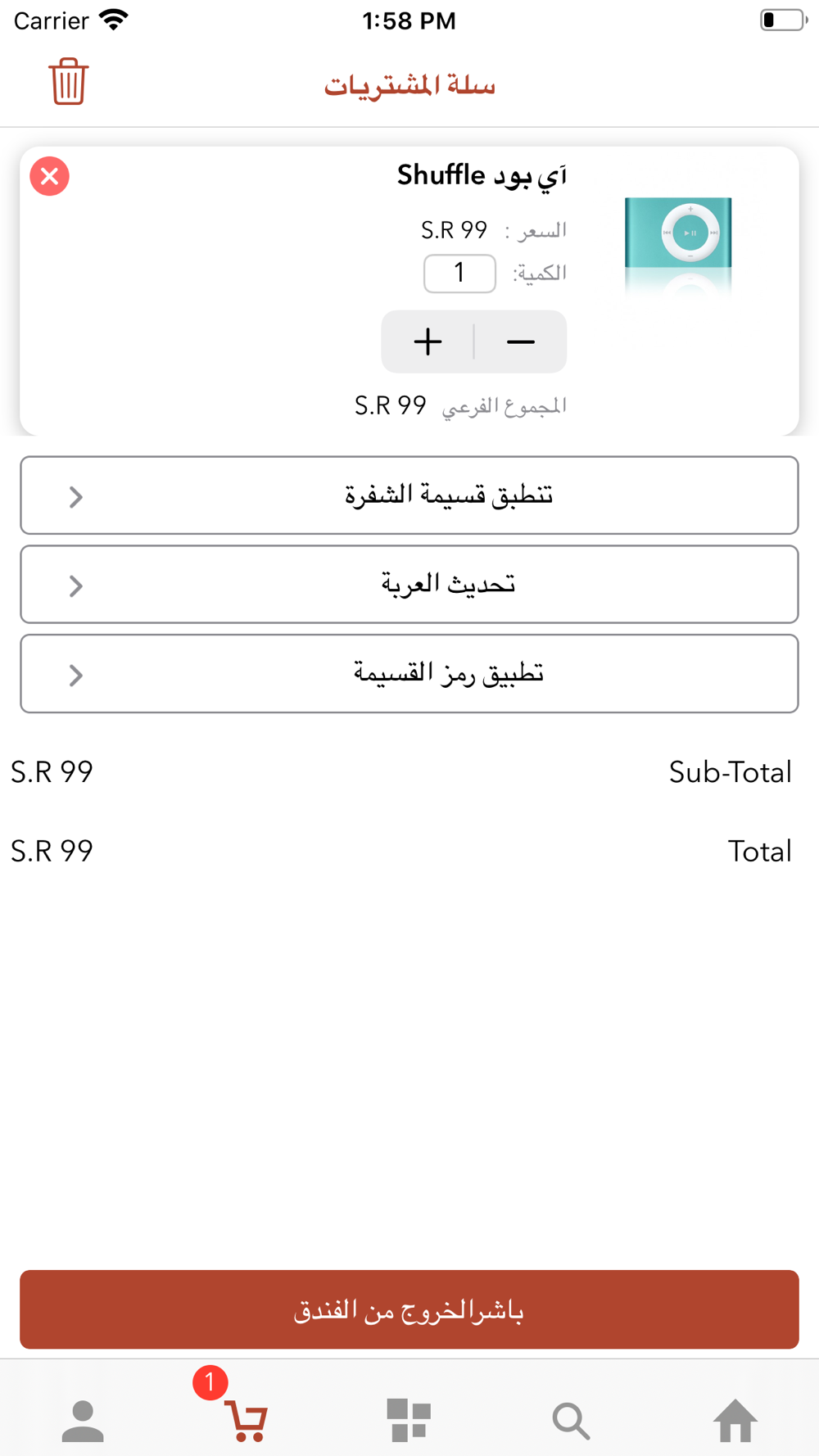Tap the باشرالخروج من الفندق checkout button
This screenshot has height=1456, width=819.
(409, 1309)
